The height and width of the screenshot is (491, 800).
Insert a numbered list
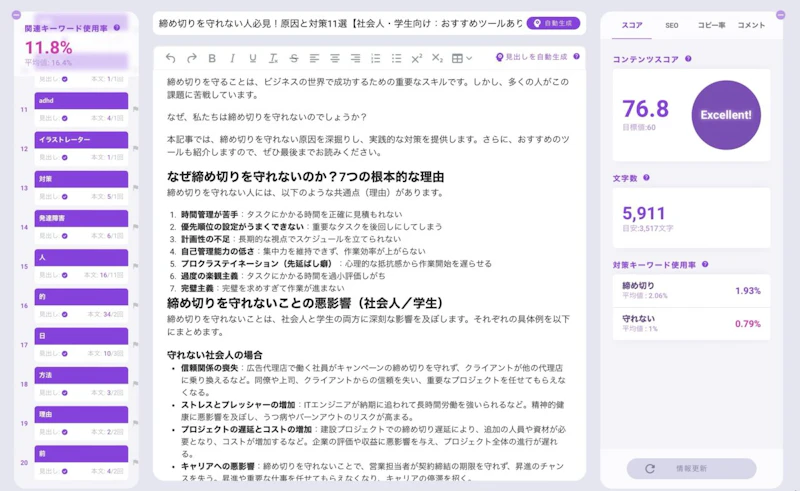coord(376,59)
